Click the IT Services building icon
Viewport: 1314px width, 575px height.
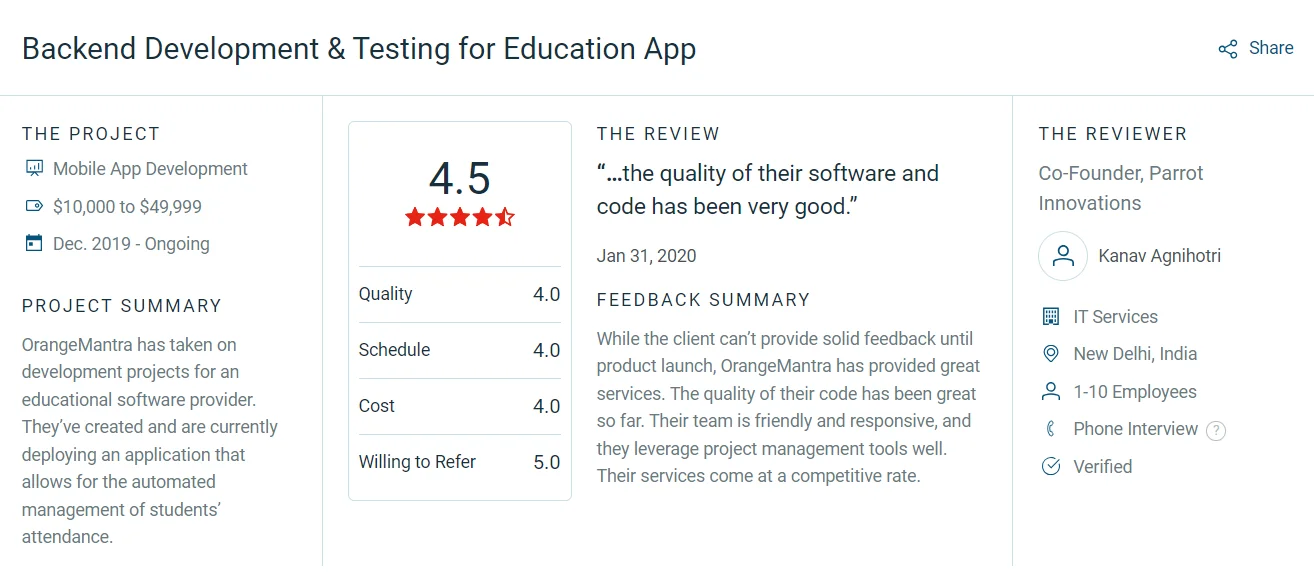coord(1050,317)
